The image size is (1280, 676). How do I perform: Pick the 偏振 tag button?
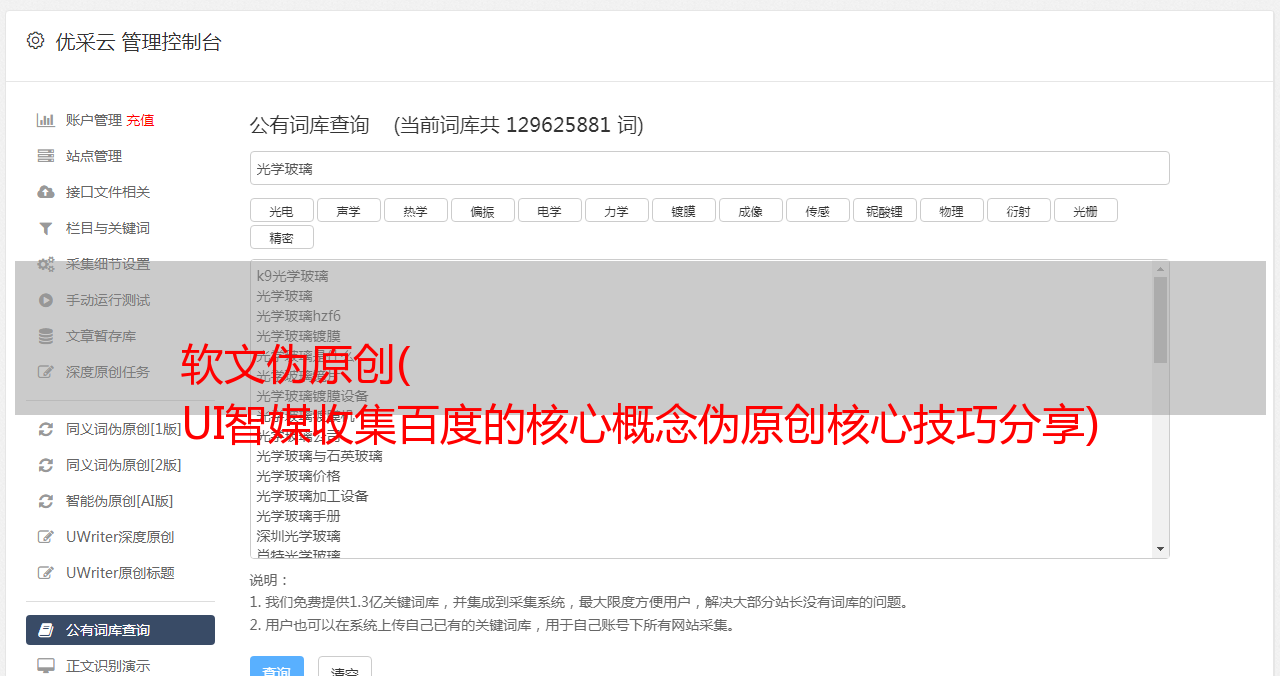[483, 211]
